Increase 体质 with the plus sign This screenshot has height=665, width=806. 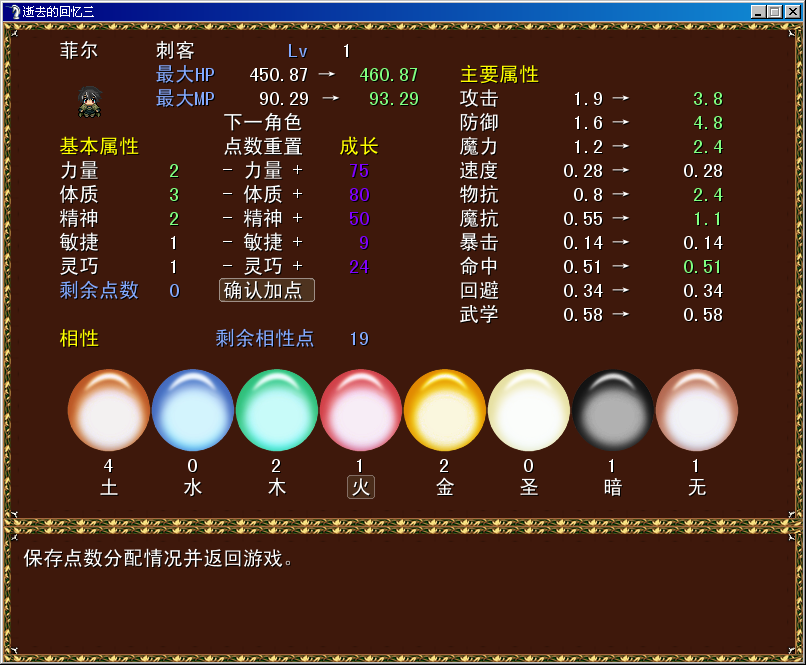click(x=298, y=194)
